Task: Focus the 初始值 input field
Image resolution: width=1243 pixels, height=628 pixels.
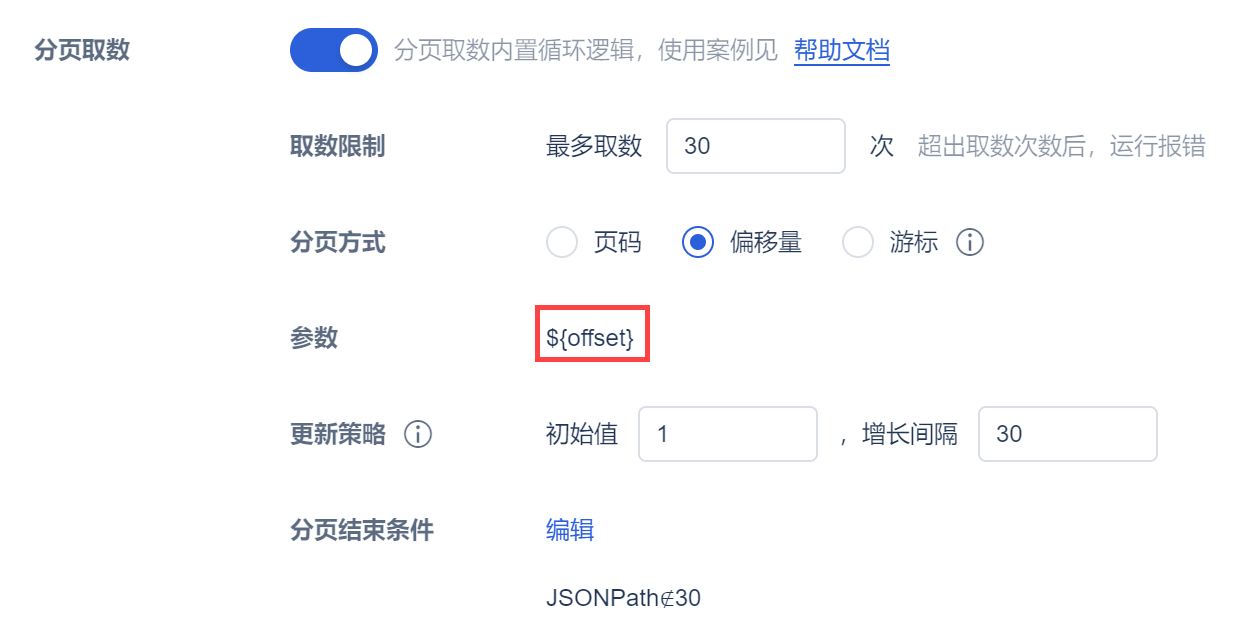Action: coord(727,434)
